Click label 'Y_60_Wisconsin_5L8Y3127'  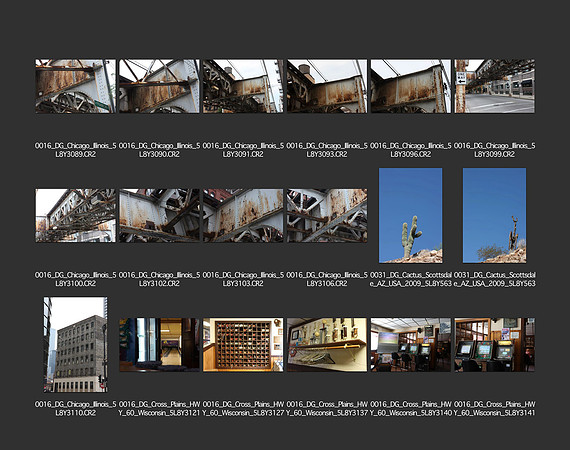coord(243,413)
